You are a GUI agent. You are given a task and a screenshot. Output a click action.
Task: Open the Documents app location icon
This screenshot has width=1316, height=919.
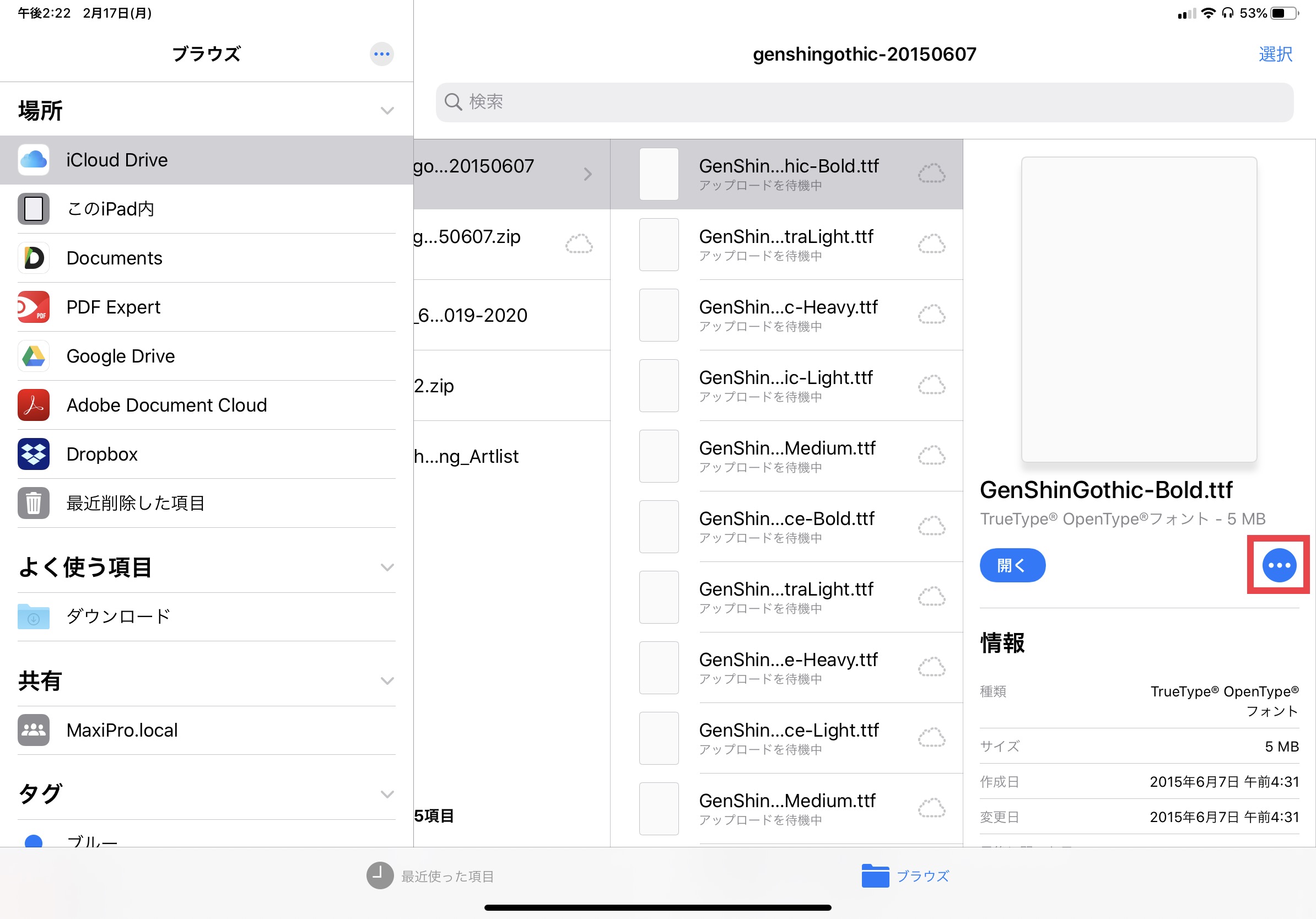pyautogui.click(x=33, y=258)
